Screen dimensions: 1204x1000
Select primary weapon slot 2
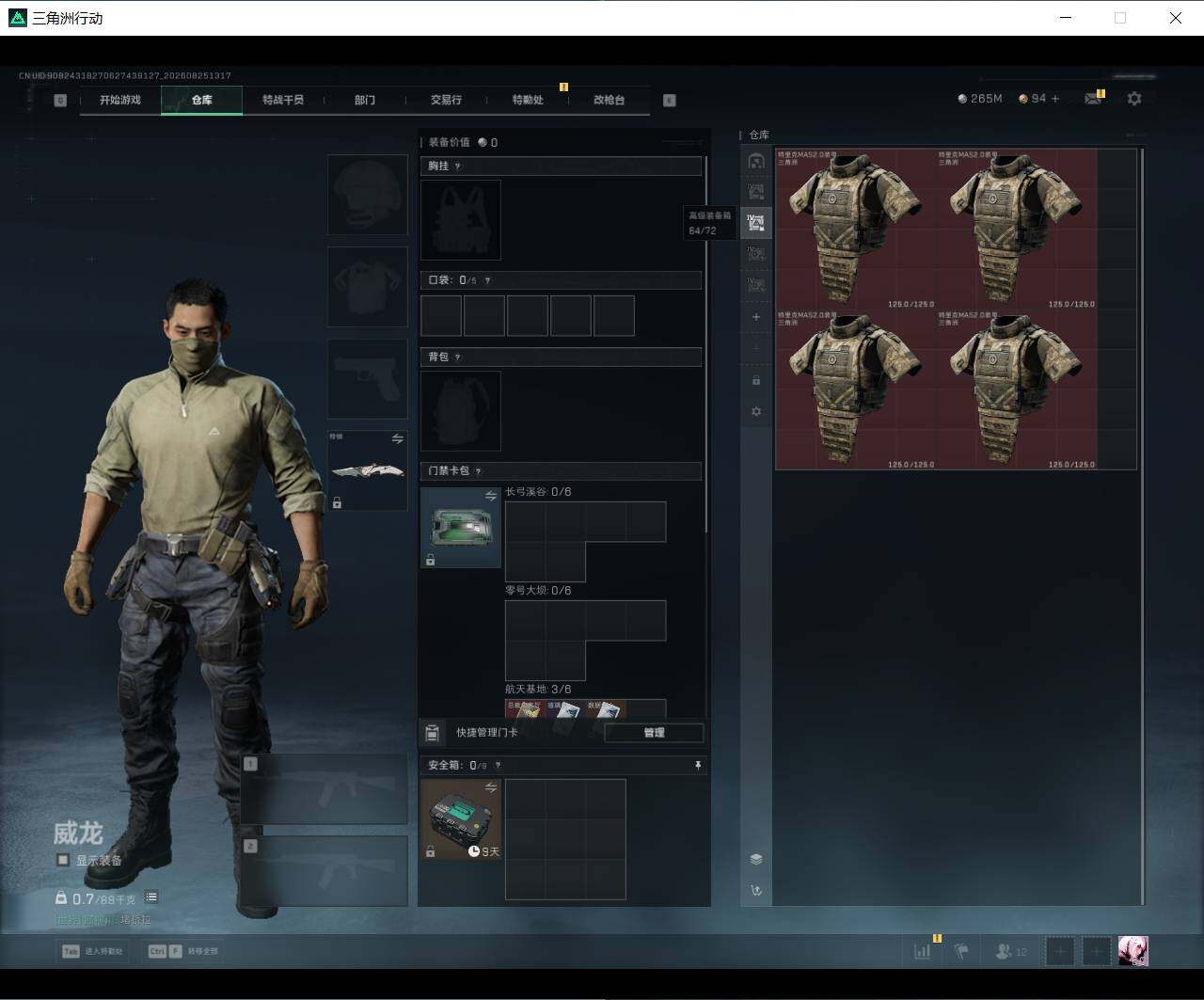click(x=324, y=871)
